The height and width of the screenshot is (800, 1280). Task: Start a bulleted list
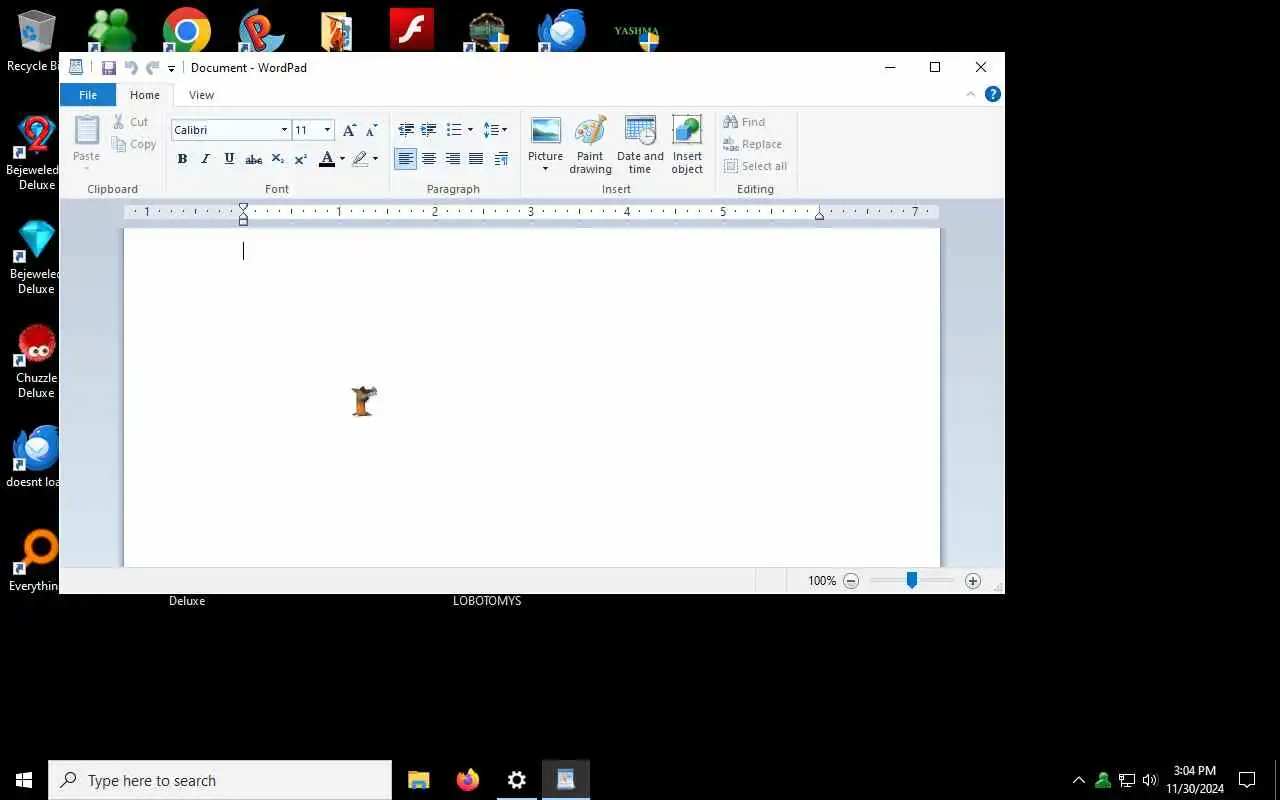[x=454, y=130]
